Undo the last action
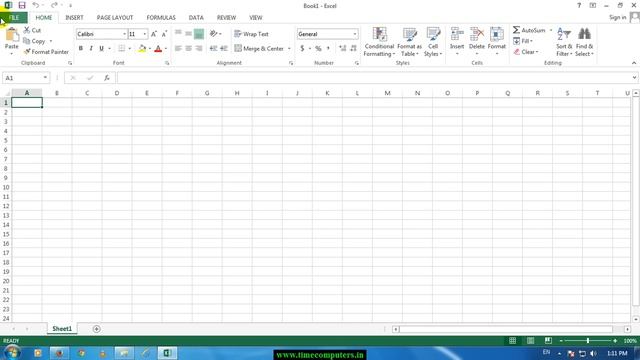 click(x=36, y=6)
